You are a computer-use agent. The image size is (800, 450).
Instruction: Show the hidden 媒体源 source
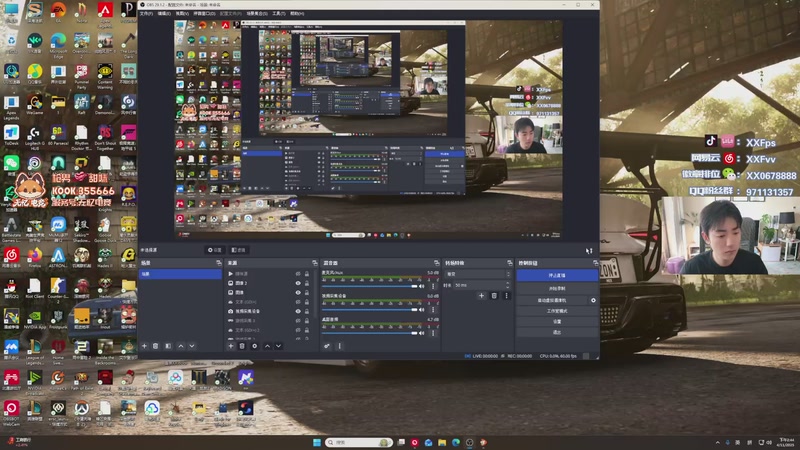pos(298,274)
